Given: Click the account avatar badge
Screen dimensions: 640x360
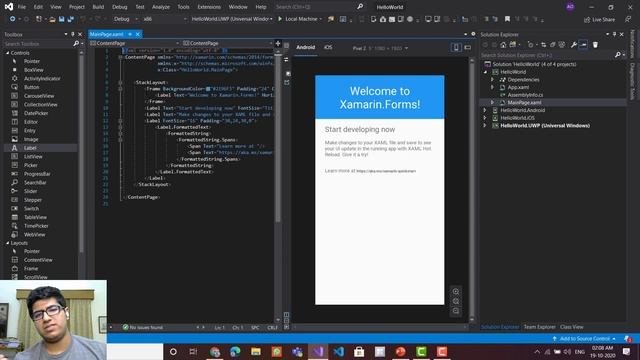Looking at the screenshot, I should click(x=570, y=7).
